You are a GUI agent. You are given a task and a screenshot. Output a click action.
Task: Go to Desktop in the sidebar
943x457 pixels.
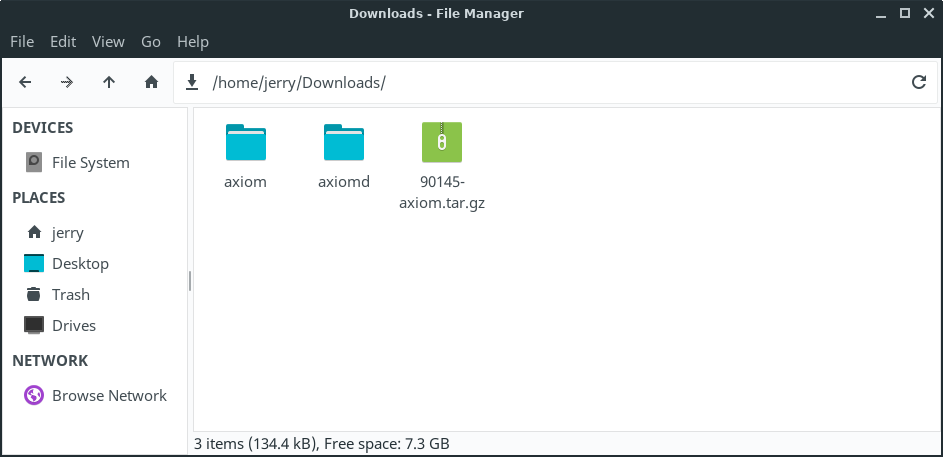80,264
